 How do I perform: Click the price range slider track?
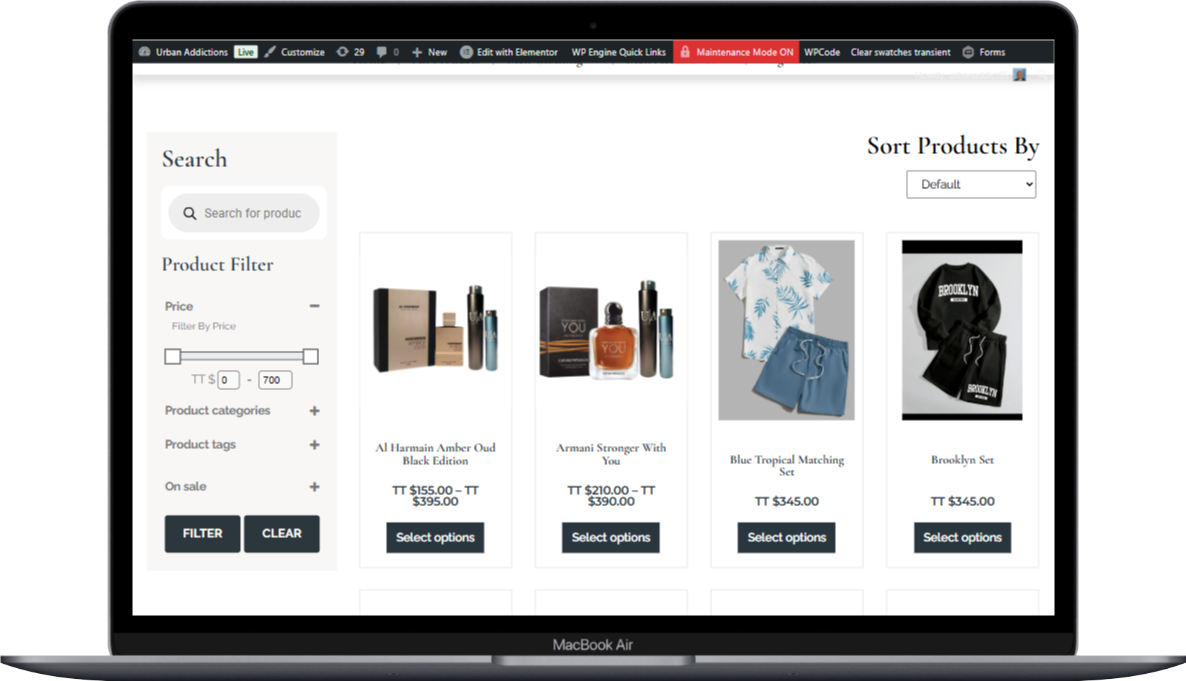tap(241, 356)
